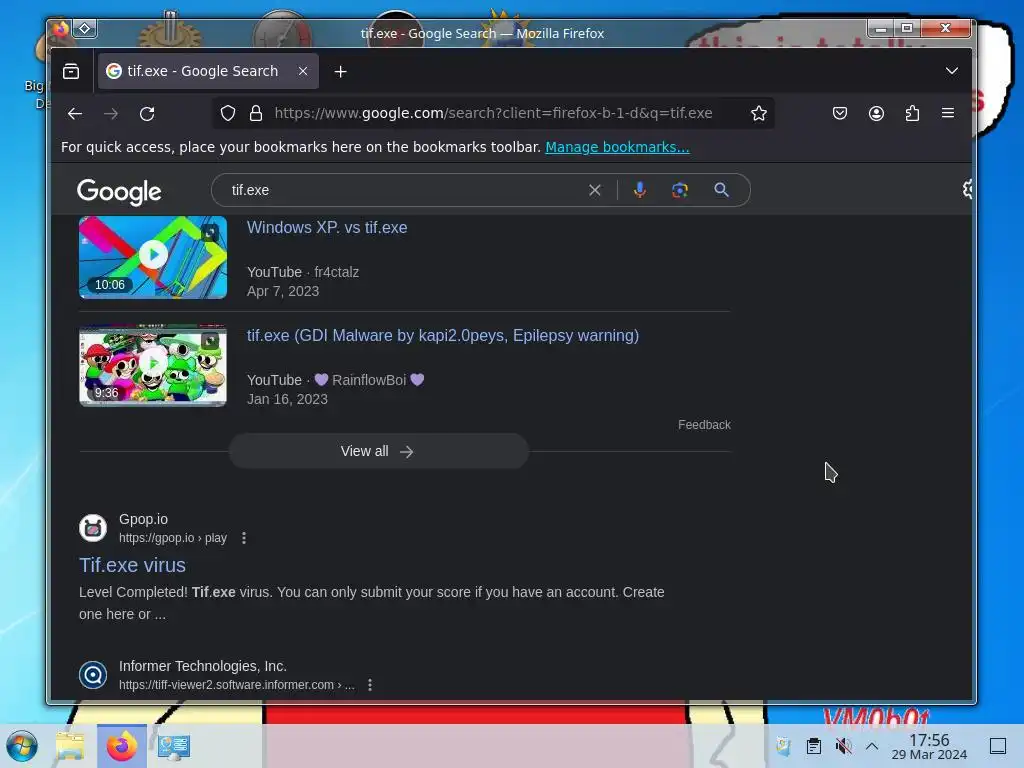Open the Firefox account icon
The width and height of the screenshot is (1024, 768).
(x=876, y=113)
